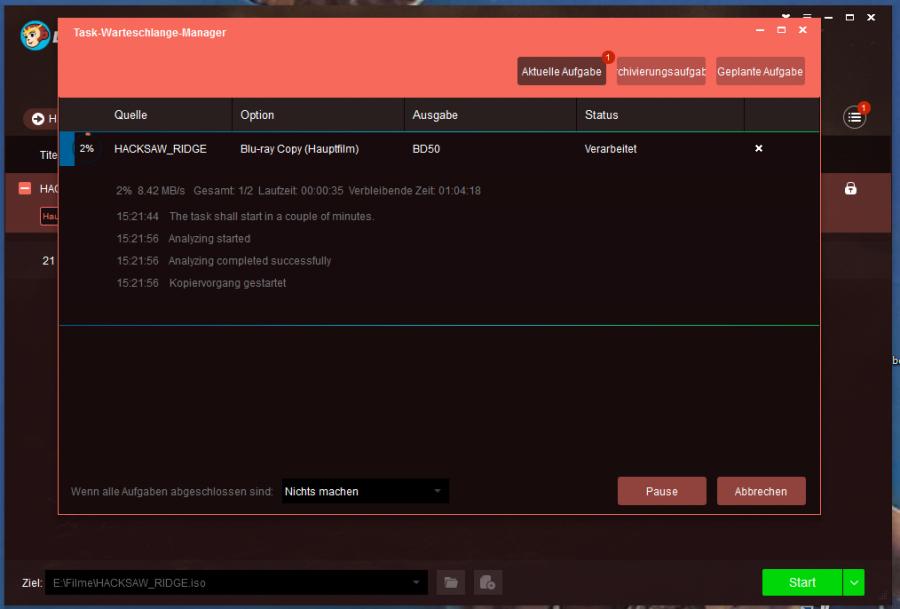900x609 pixels.
Task: Click the Quelle column header
Action: (x=130, y=115)
